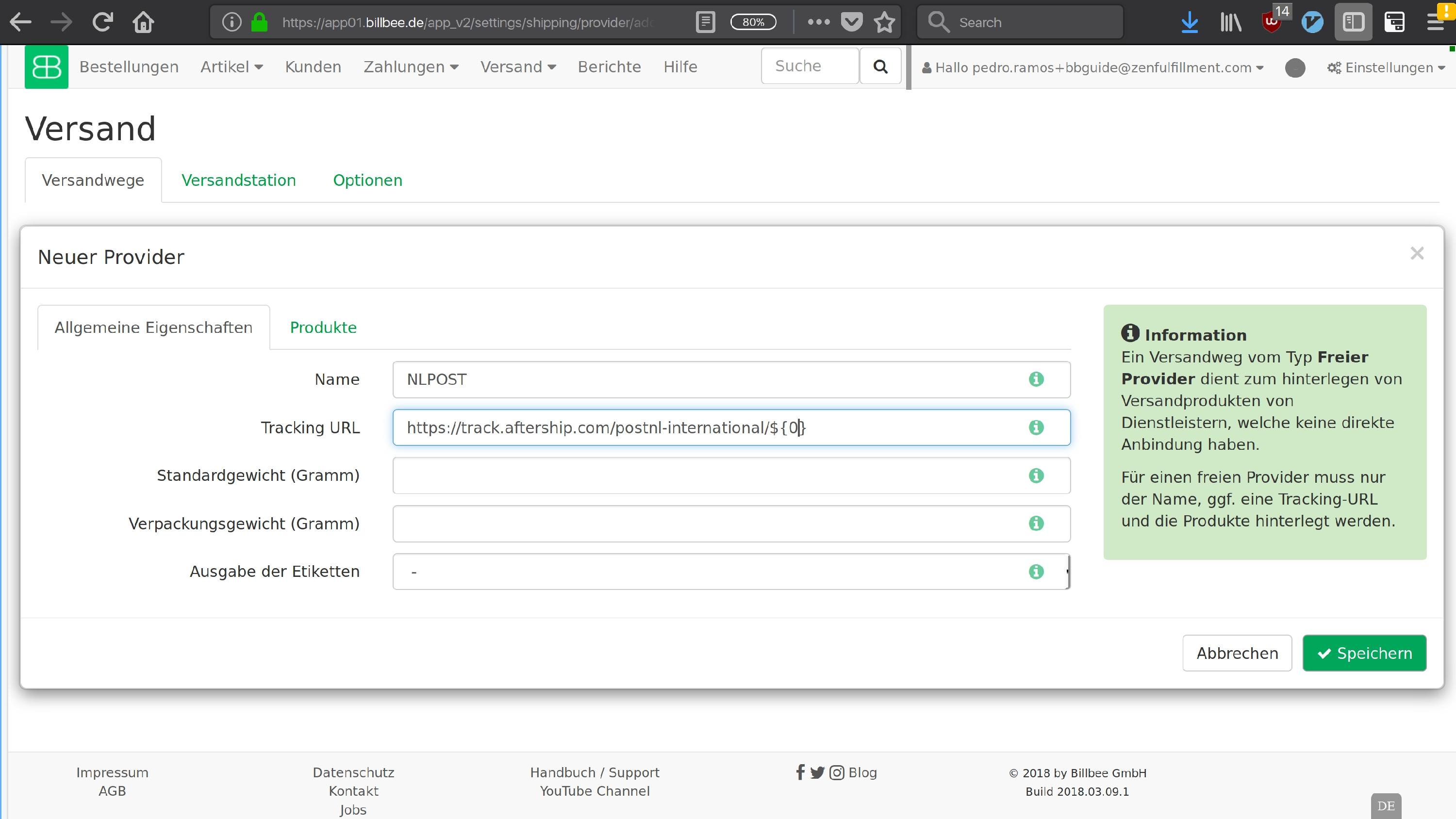
Task: Save provider with Speichern button
Action: click(x=1364, y=653)
